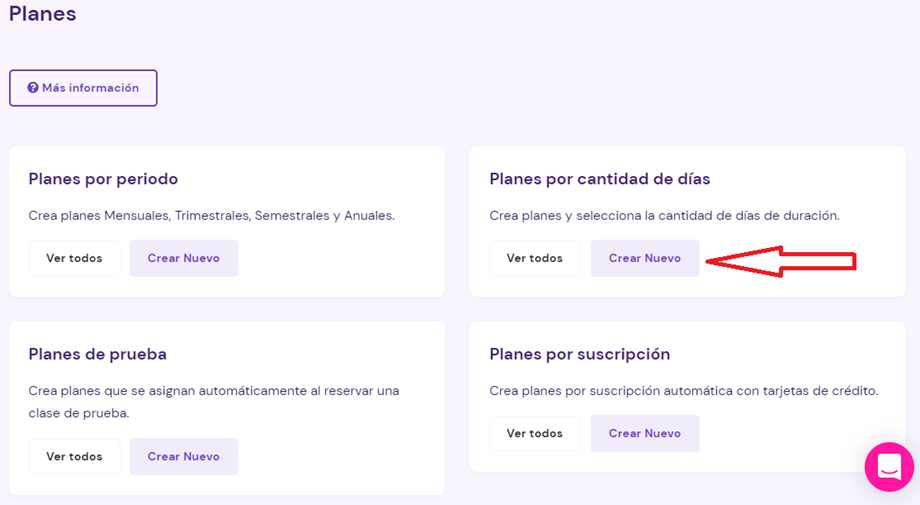Click the question mark icon in Más información
The width and height of the screenshot is (920, 505).
click(x=33, y=88)
